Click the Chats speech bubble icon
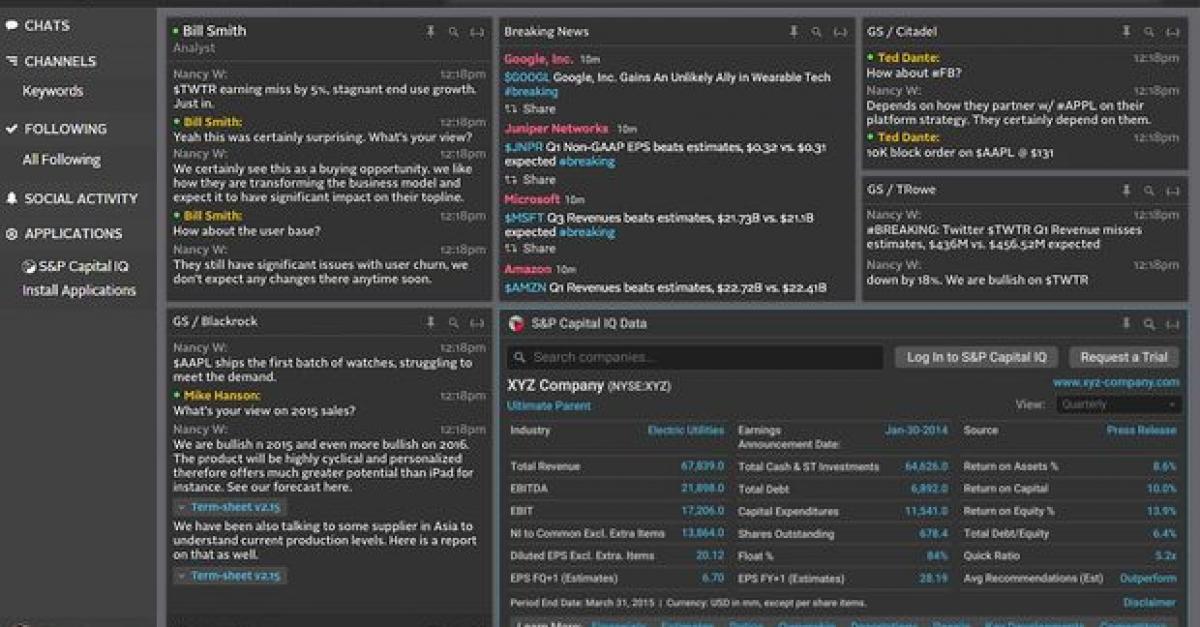Screen dimensions: 1200x627 click(12, 25)
